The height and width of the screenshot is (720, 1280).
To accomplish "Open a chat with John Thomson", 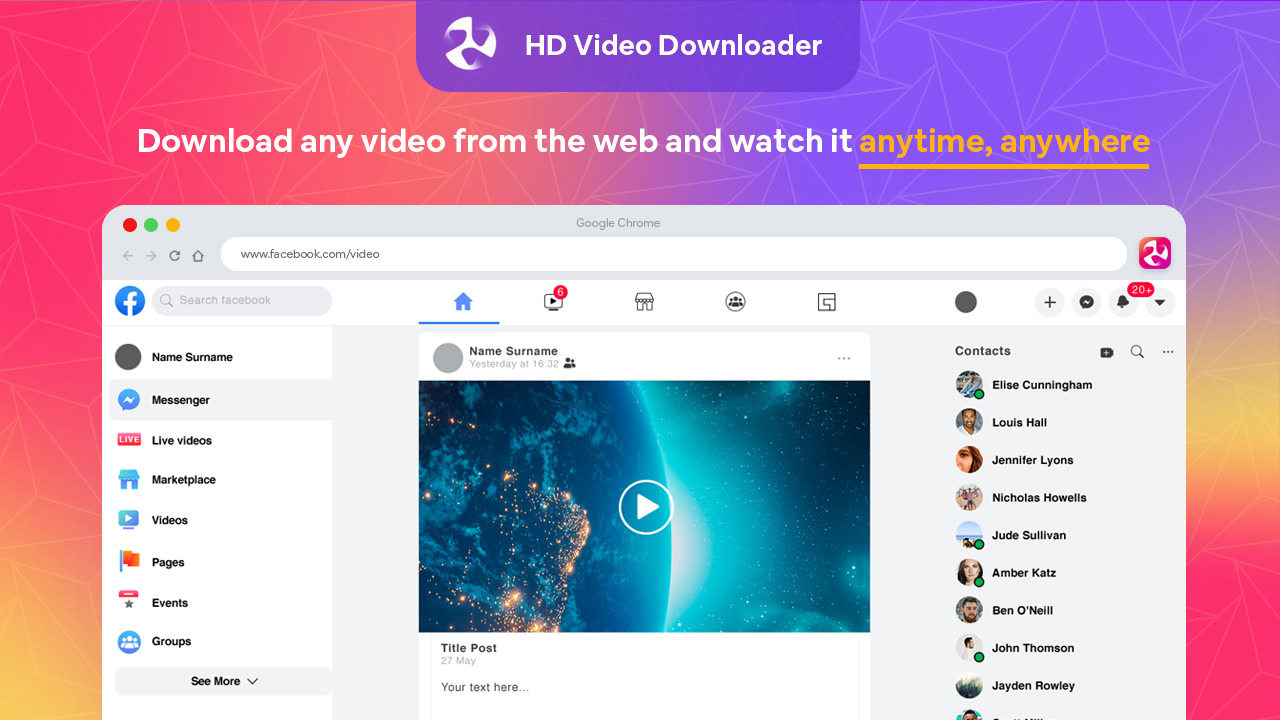I will (x=1015, y=648).
